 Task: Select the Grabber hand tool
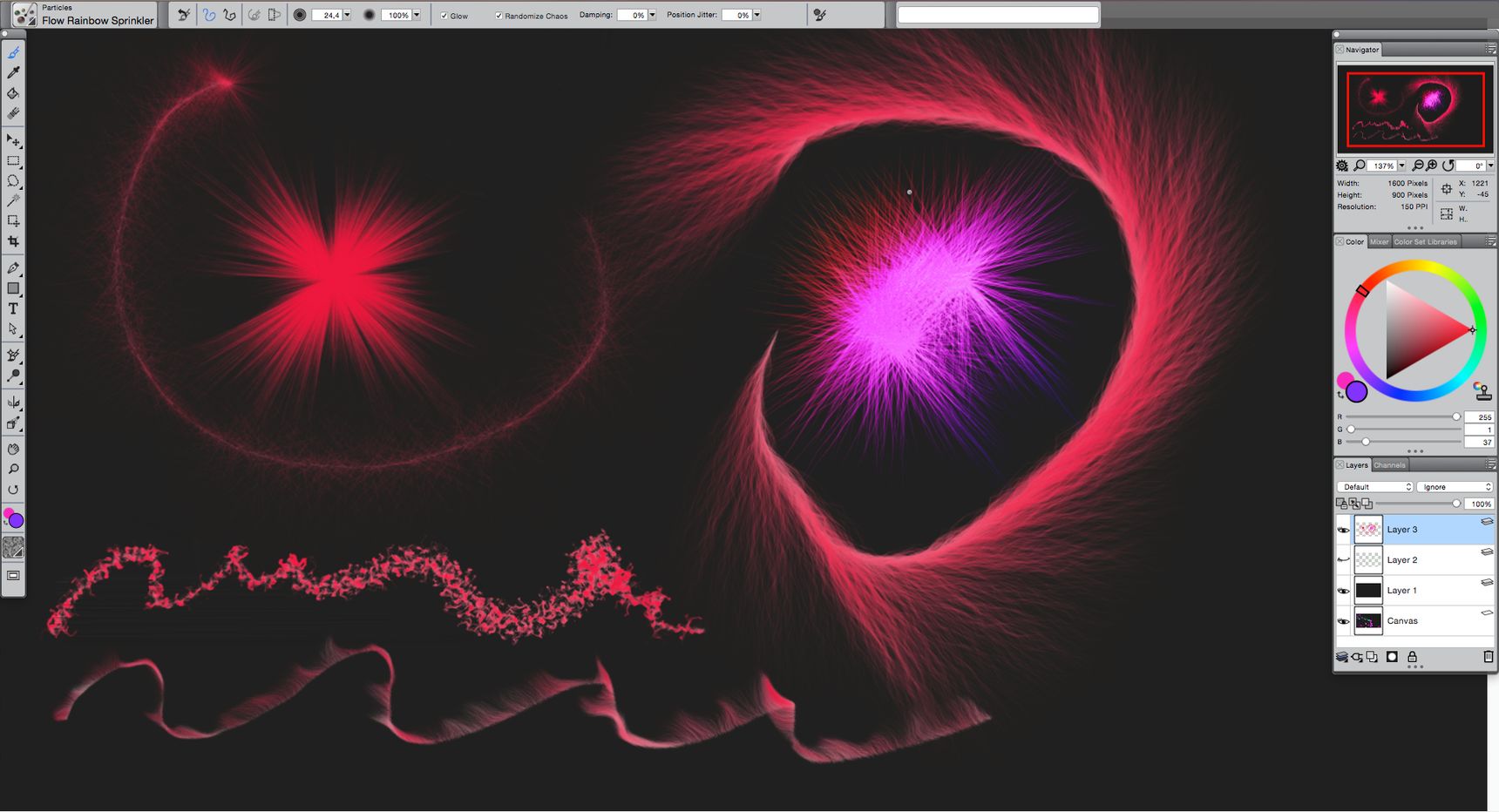click(13, 450)
